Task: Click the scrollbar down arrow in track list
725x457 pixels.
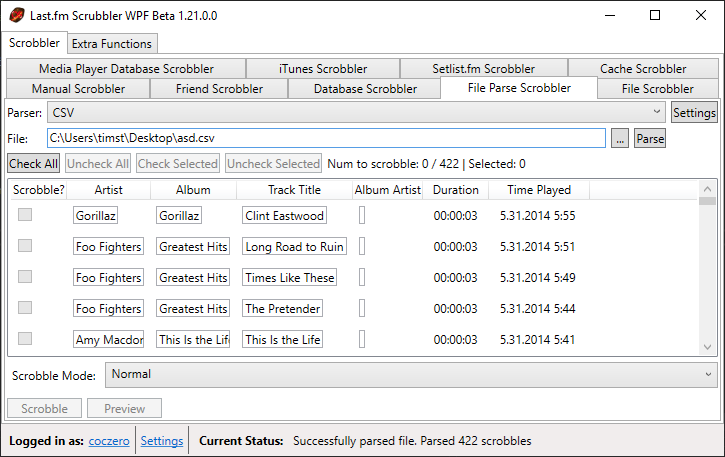Action: pyautogui.click(x=708, y=346)
